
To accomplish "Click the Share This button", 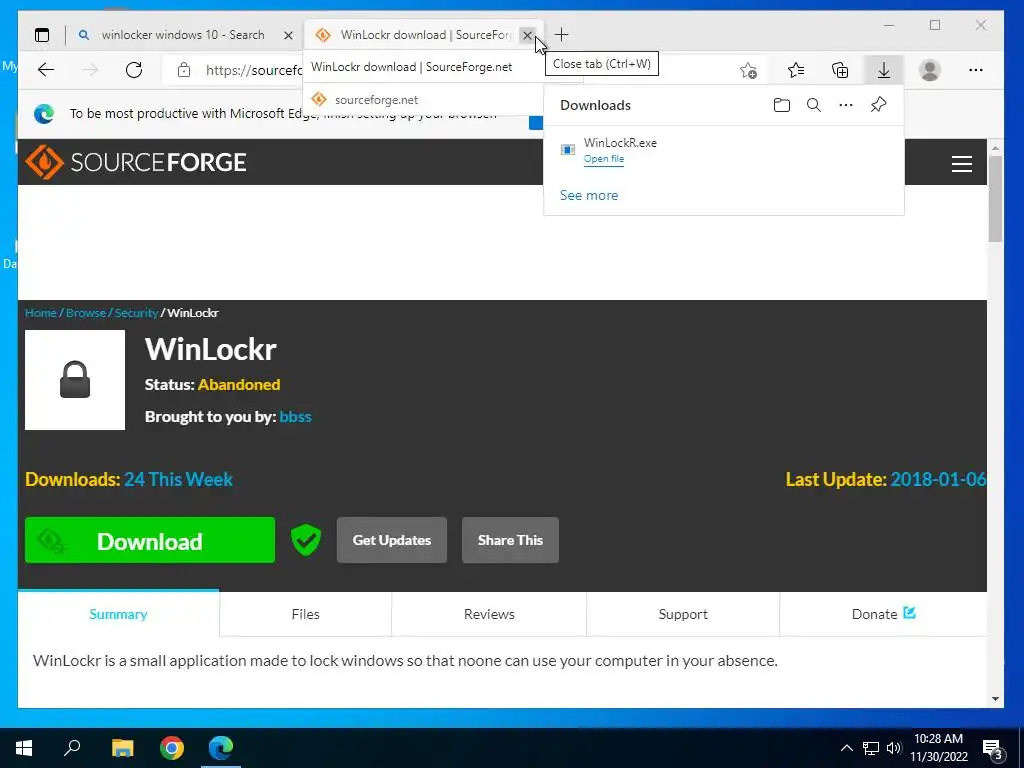I will click(x=510, y=540).
